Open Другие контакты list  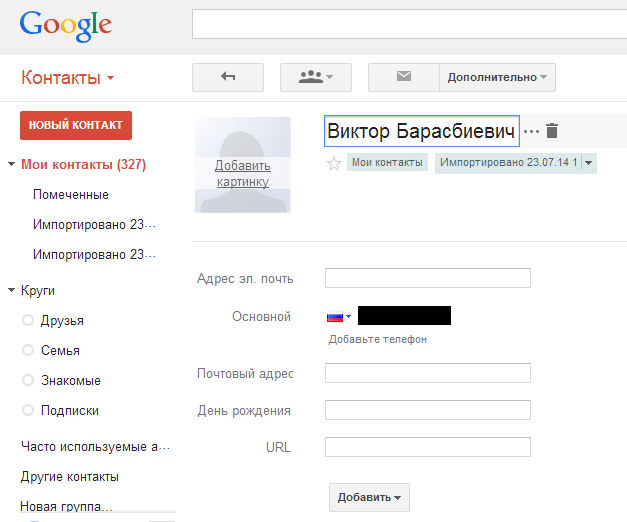(x=70, y=476)
